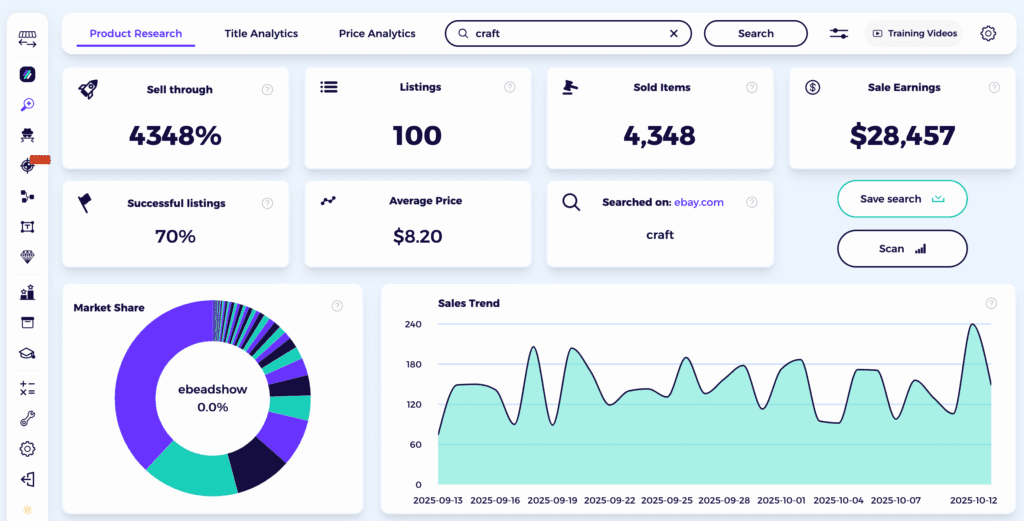Open the magnifier research icon in sidebar
This screenshot has width=1024, height=521.
coord(27,104)
